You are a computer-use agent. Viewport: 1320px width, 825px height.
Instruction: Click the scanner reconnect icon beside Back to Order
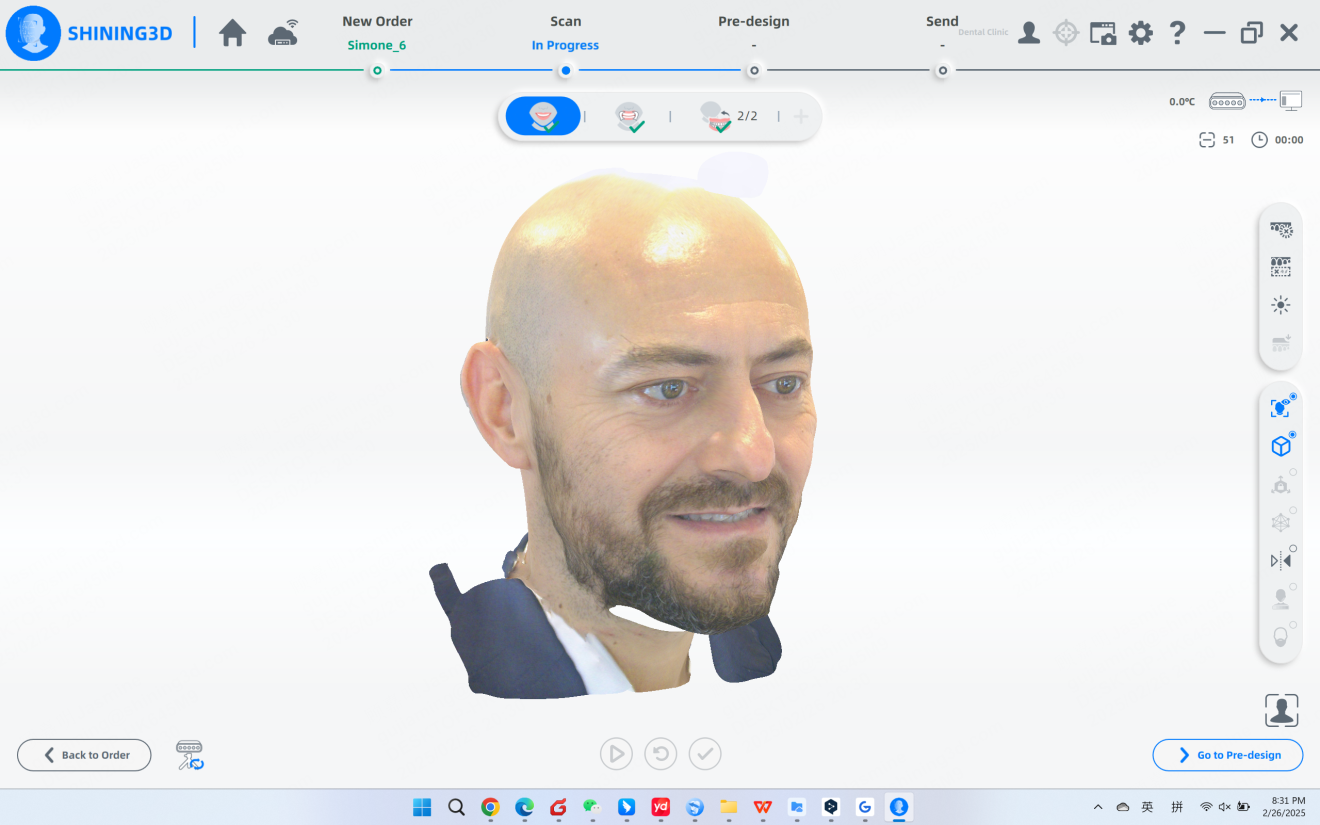tap(190, 755)
